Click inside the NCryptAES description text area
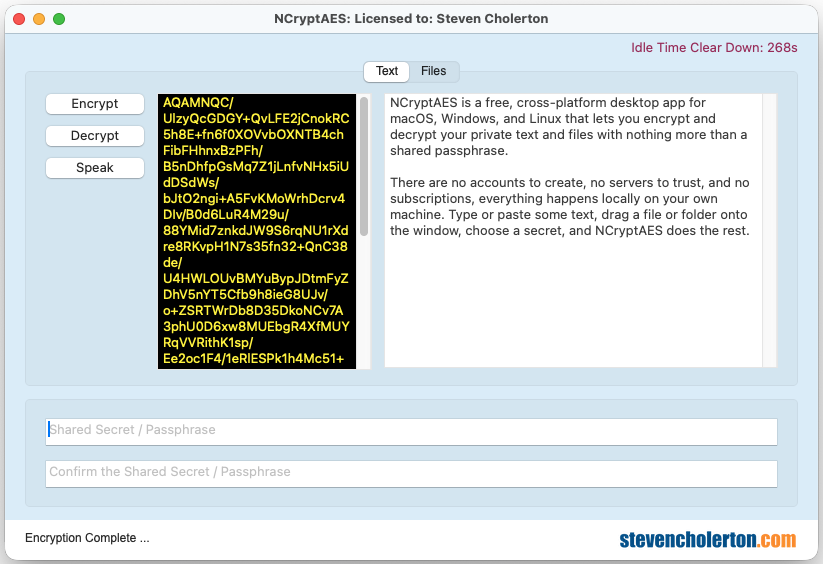 click(x=573, y=231)
